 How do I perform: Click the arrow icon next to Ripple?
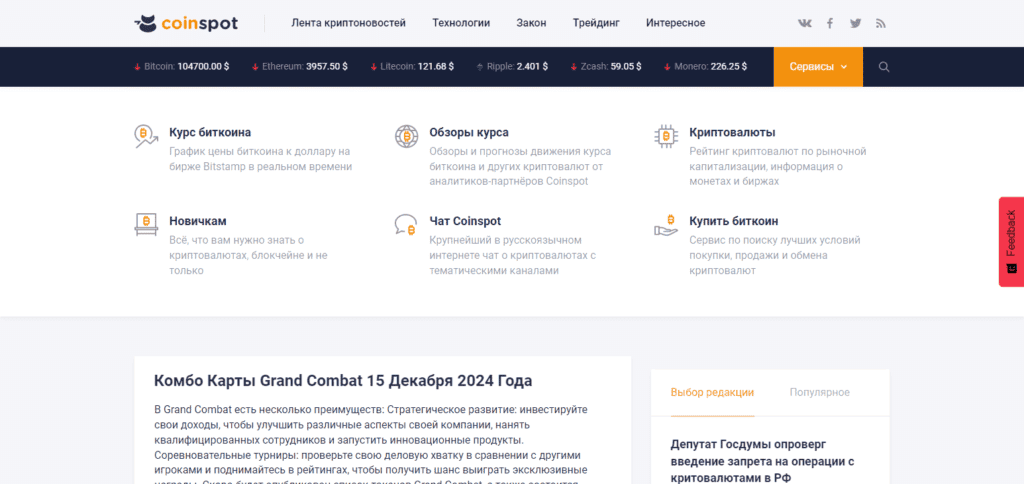(480, 67)
